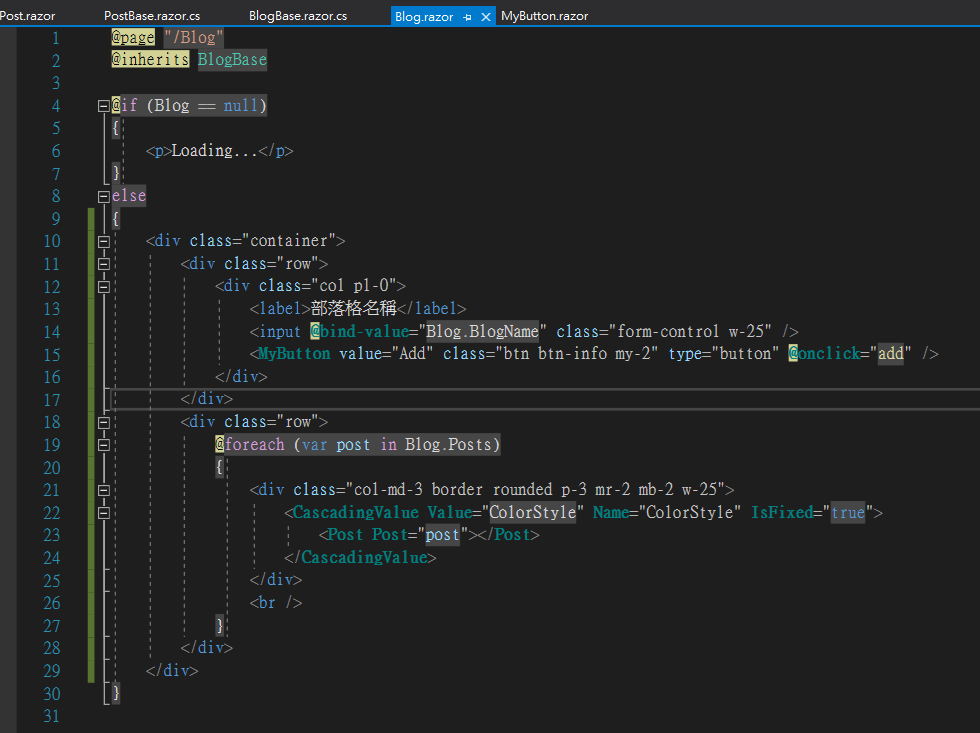Click the IsFixed attribute name
This screenshot has height=733, width=980.
click(782, 512)
